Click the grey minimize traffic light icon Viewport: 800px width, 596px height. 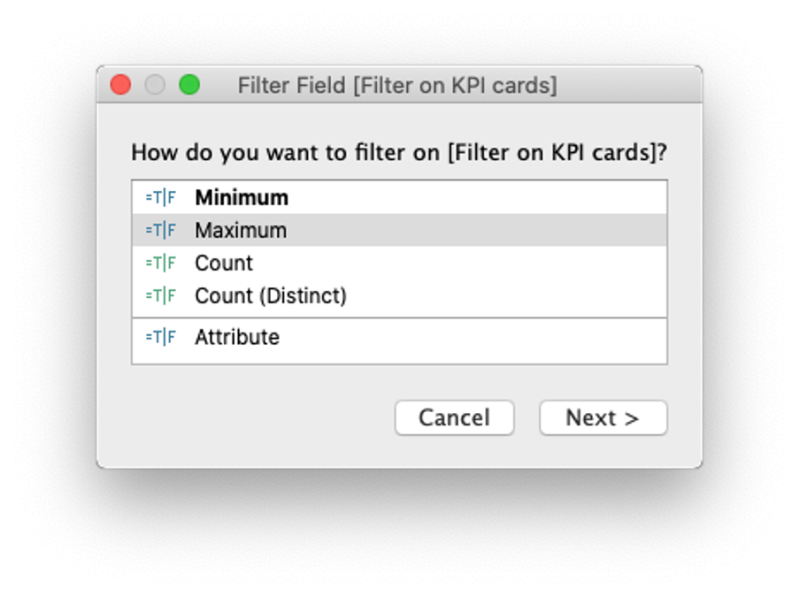[x=155, y=85]
